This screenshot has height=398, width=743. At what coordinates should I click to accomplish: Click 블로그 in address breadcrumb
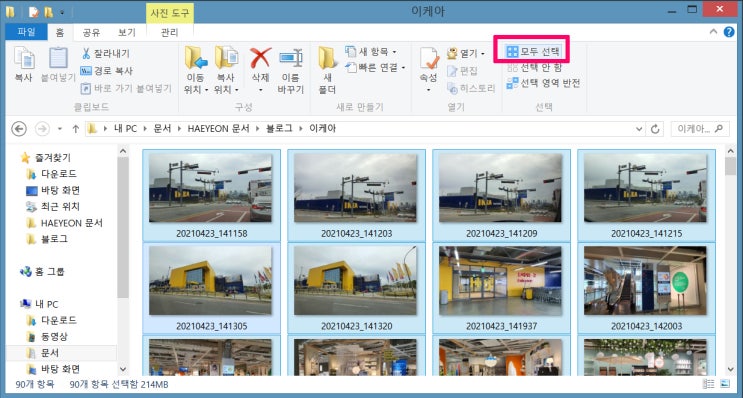pos(279,128)
